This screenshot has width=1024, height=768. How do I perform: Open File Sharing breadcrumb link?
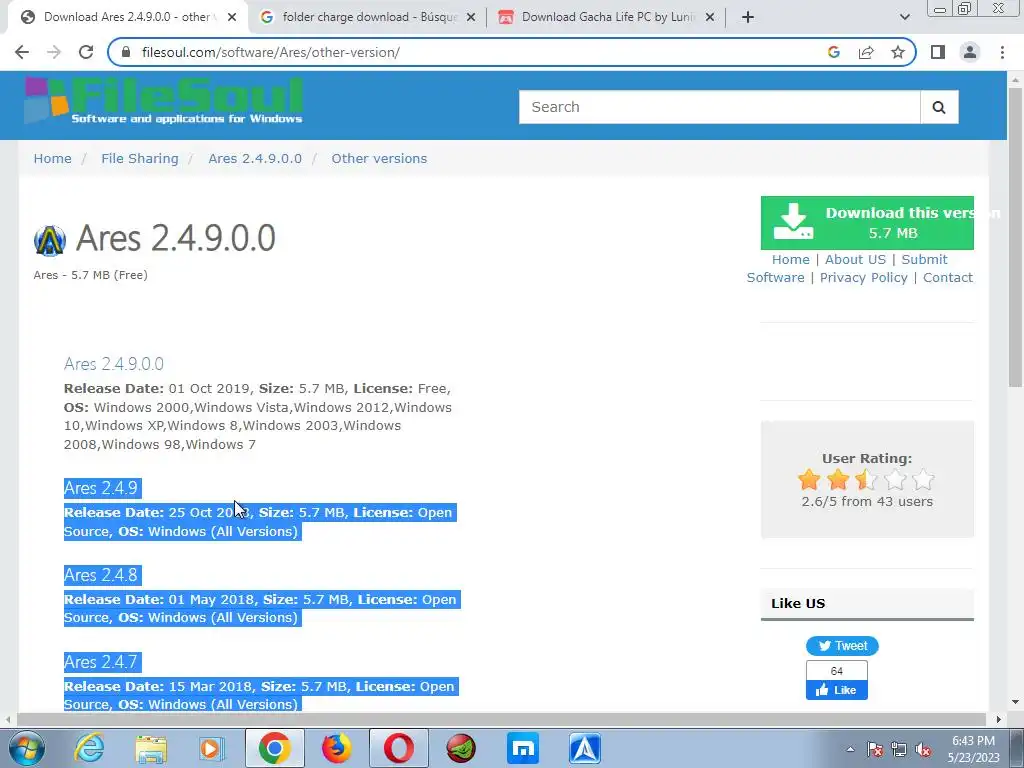pyautogui.click(x=140, y=159)
